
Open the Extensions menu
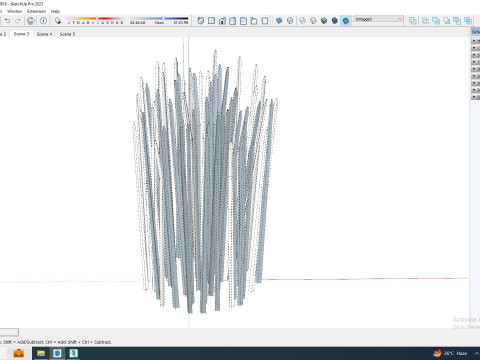coord(36,11)
